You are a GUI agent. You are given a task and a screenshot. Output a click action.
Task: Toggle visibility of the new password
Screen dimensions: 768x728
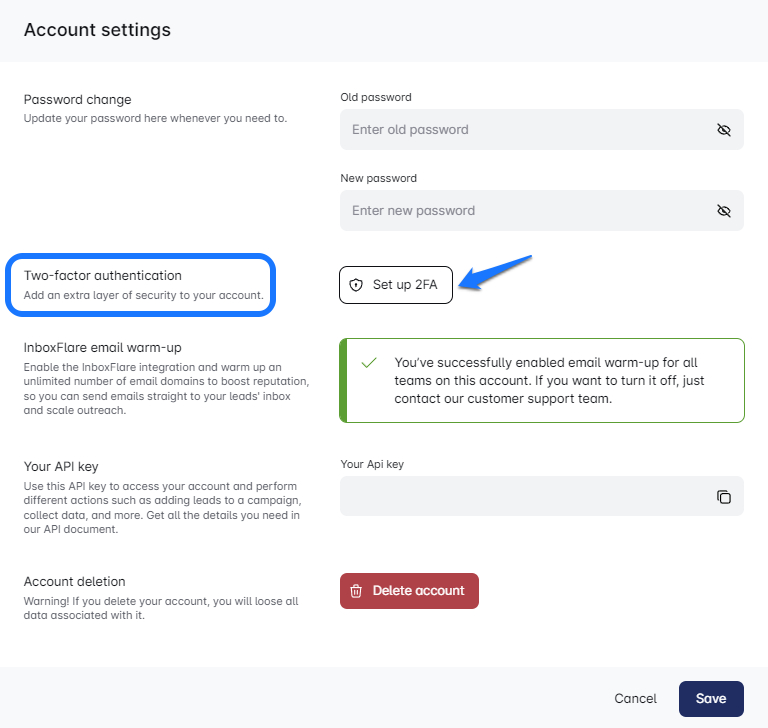click(724, 211)
